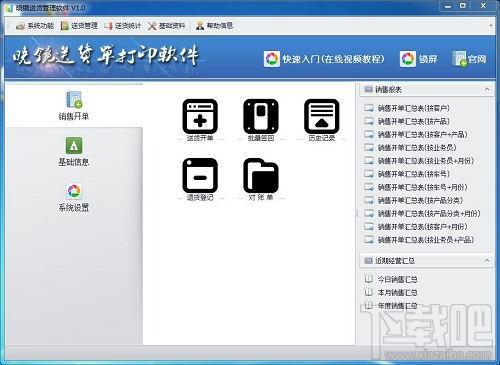Open report 销售开单汇总表(按业务员+月份)
Image resolution: width=500 pixels, height=365 pixels.
click(426, 161)
